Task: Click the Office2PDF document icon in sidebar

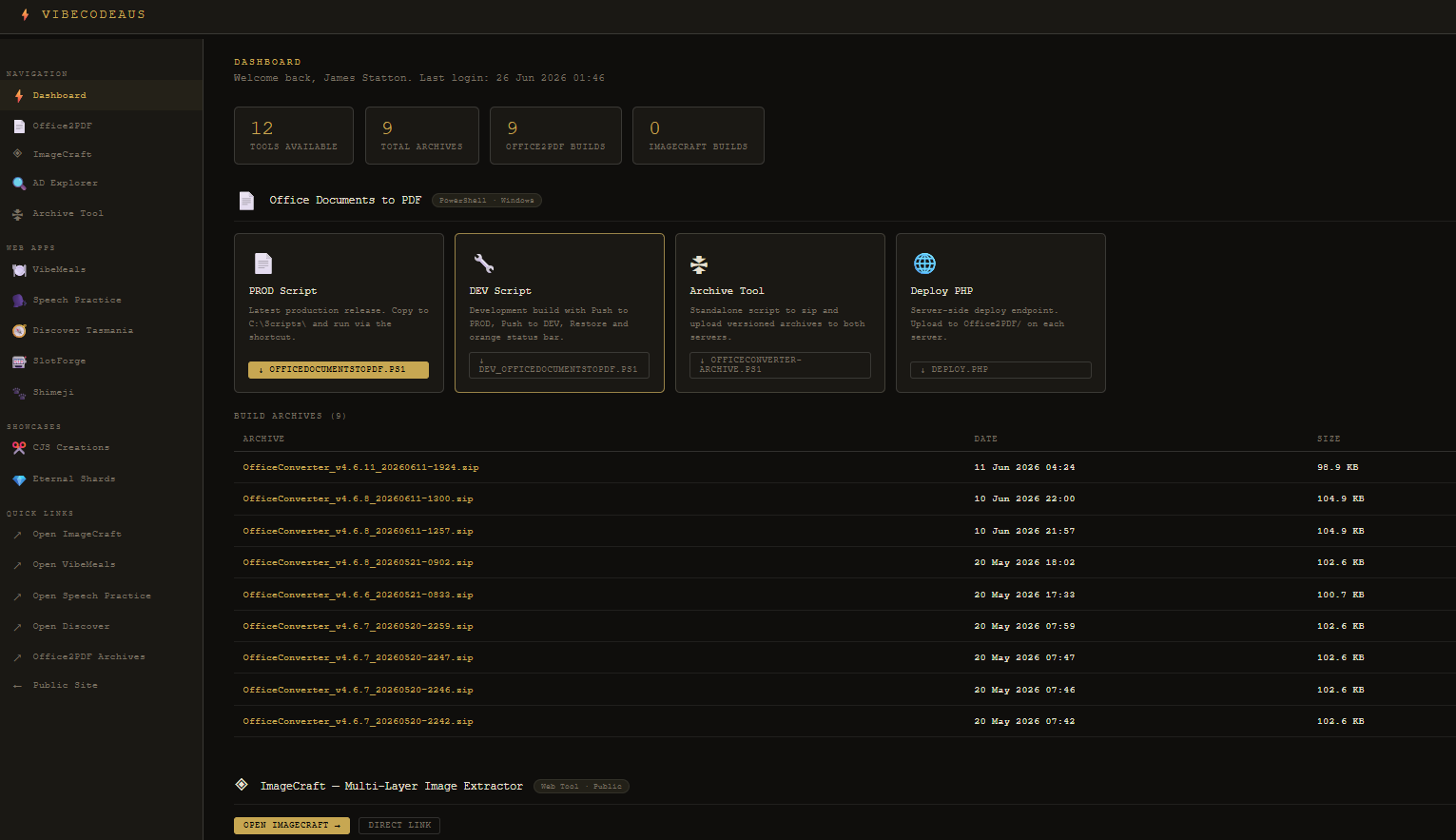Action: pyautogui.click(x=19, y=127)
